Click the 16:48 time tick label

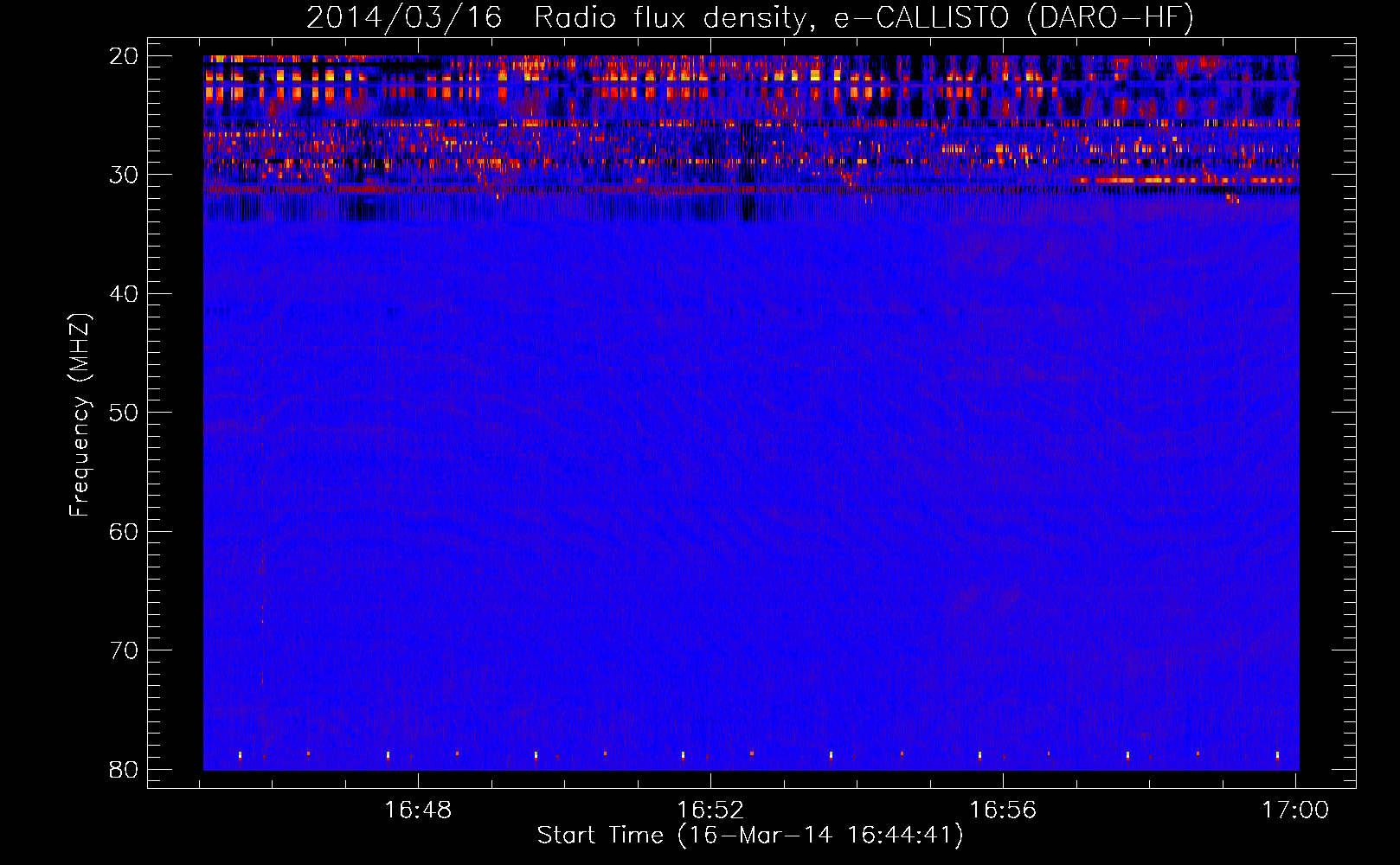tap(418, 811)
